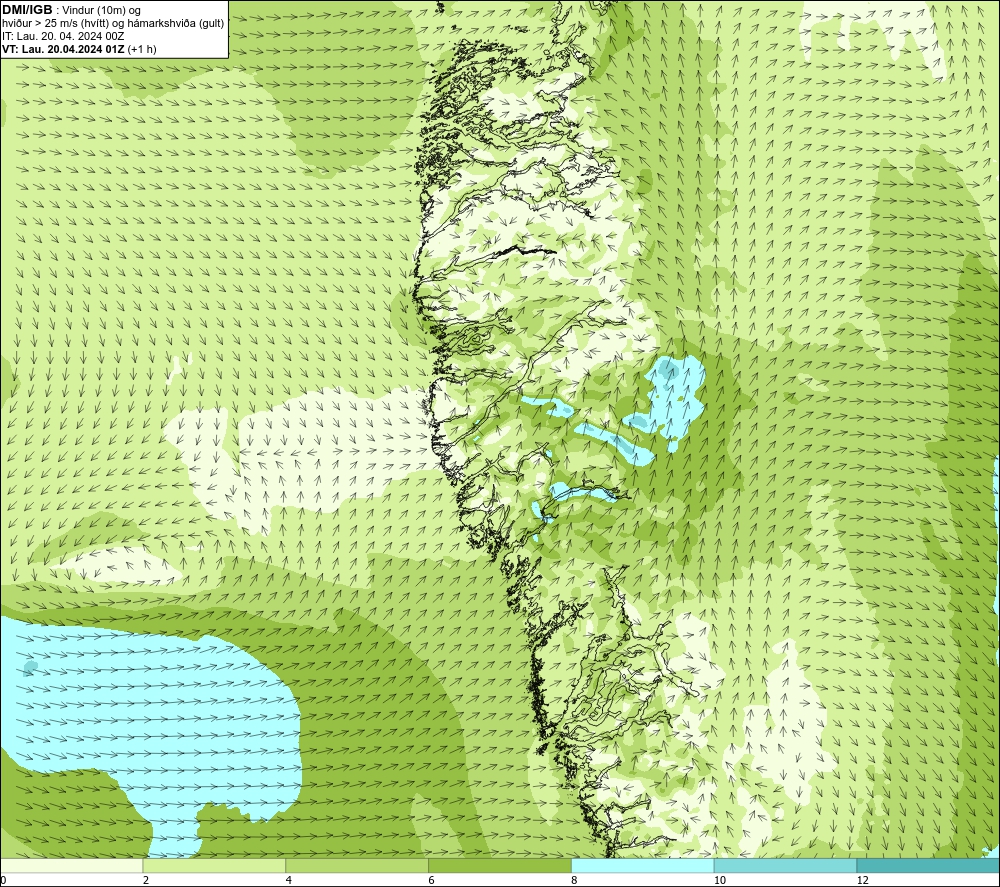Click the "2" label under the color scale
1000x887 pixels.
click(146, 881)
